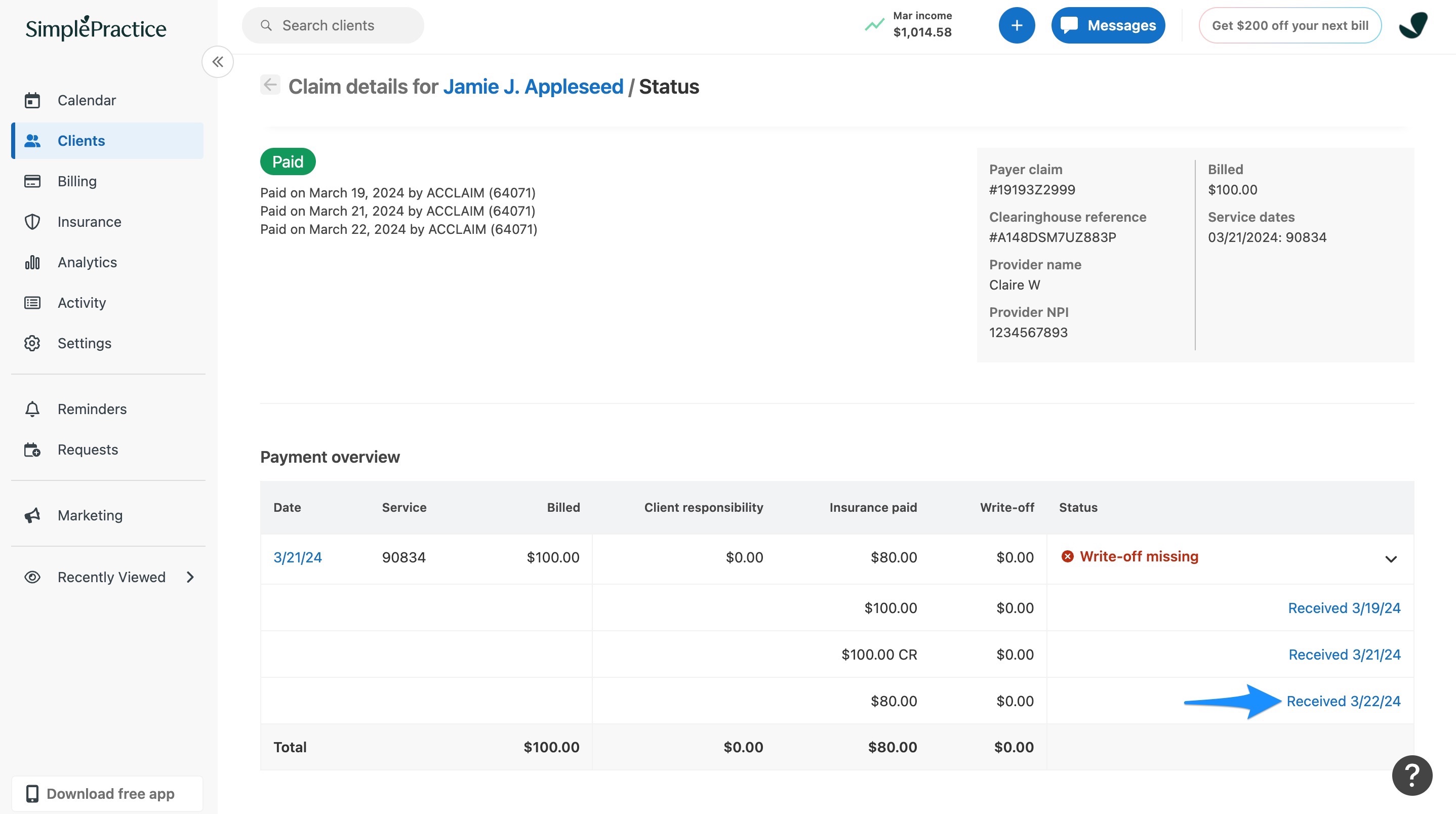This screenshot has width=1456, height=814.
Task: Open the Received 3/21/24 payment link
Action: tap(1344, 655)
